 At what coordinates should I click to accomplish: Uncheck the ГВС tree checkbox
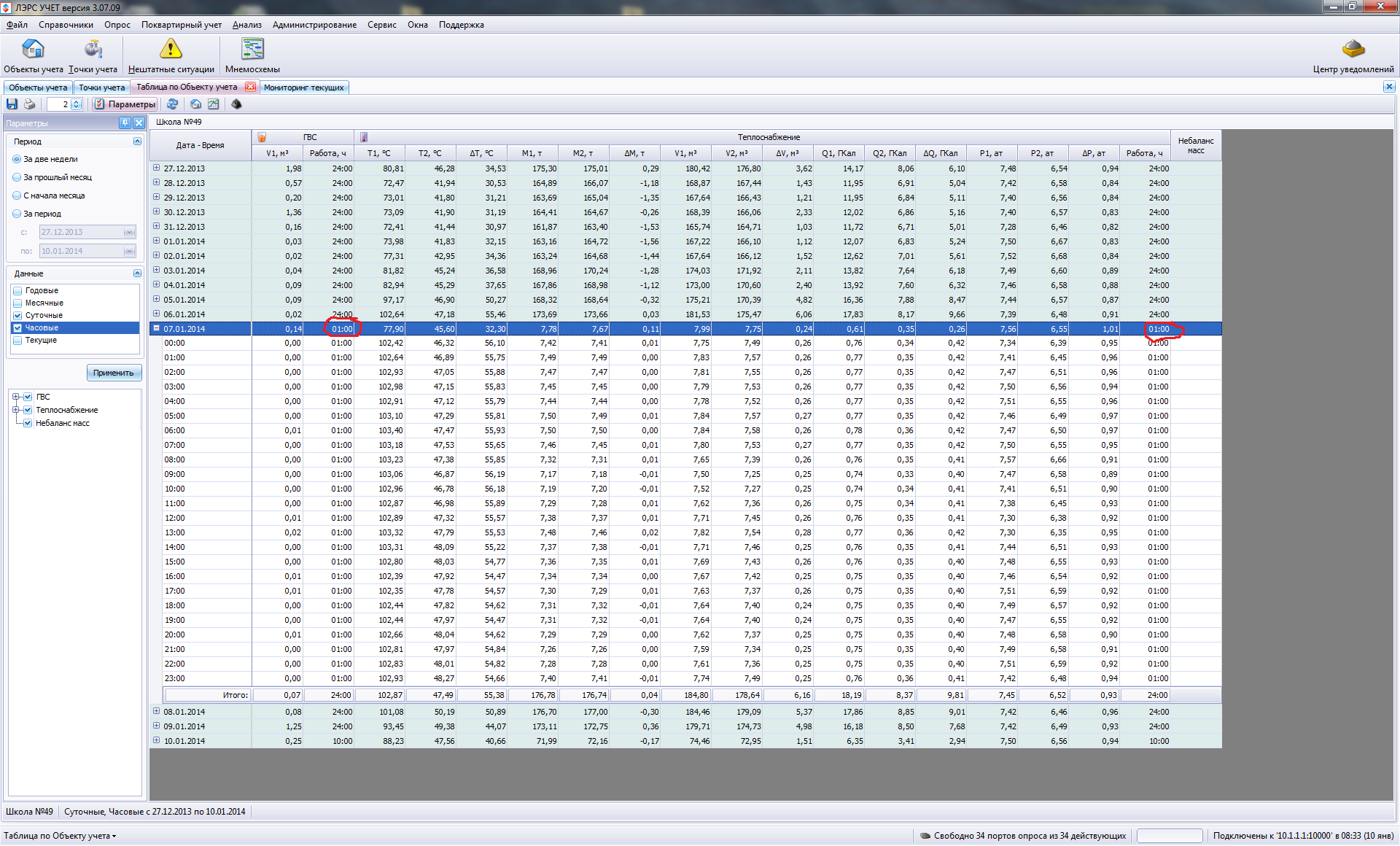click(28, 397)
